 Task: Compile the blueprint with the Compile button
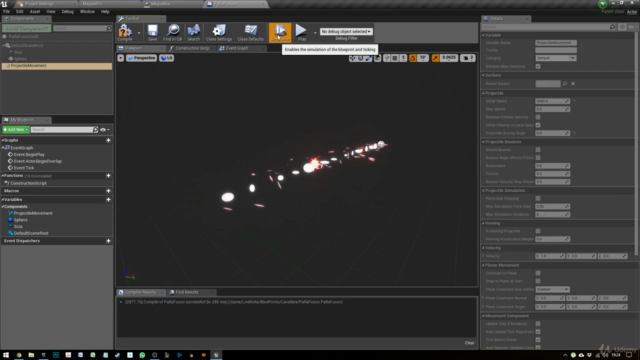(125, 32)
